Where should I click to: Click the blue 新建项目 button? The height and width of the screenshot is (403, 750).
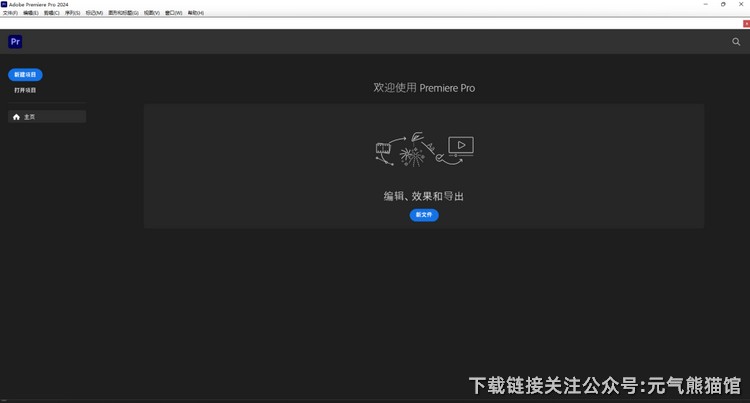[x=25, y=75]
